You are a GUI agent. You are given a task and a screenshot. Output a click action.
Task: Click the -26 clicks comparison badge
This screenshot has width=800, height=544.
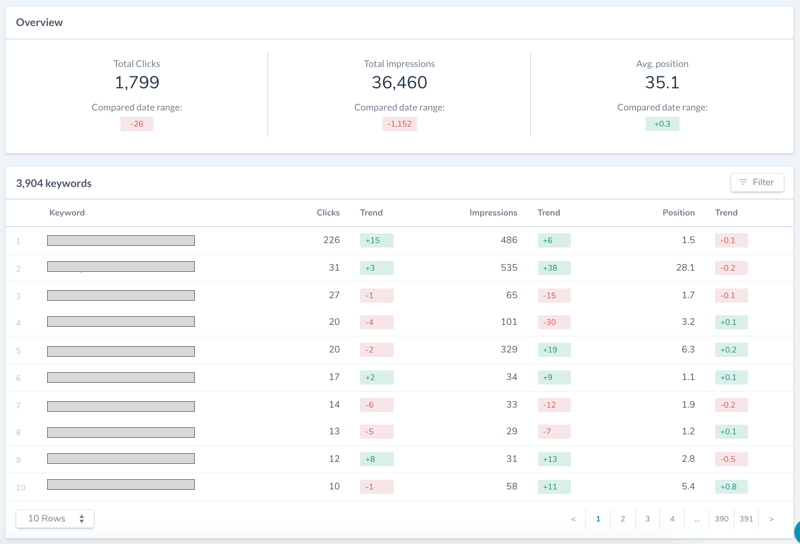point(137,124)
